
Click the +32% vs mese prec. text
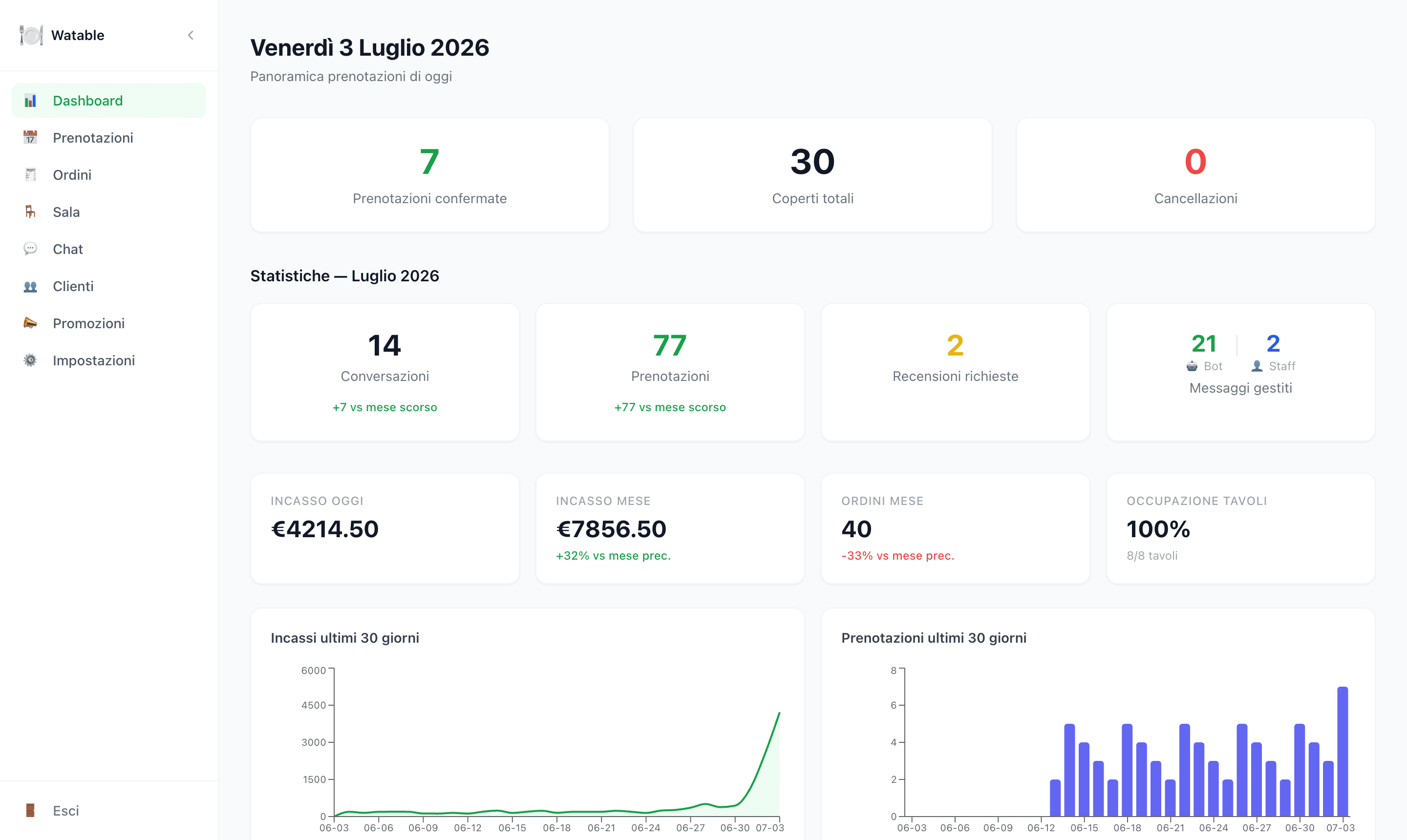pyautogui.click(x=613, y=556)
